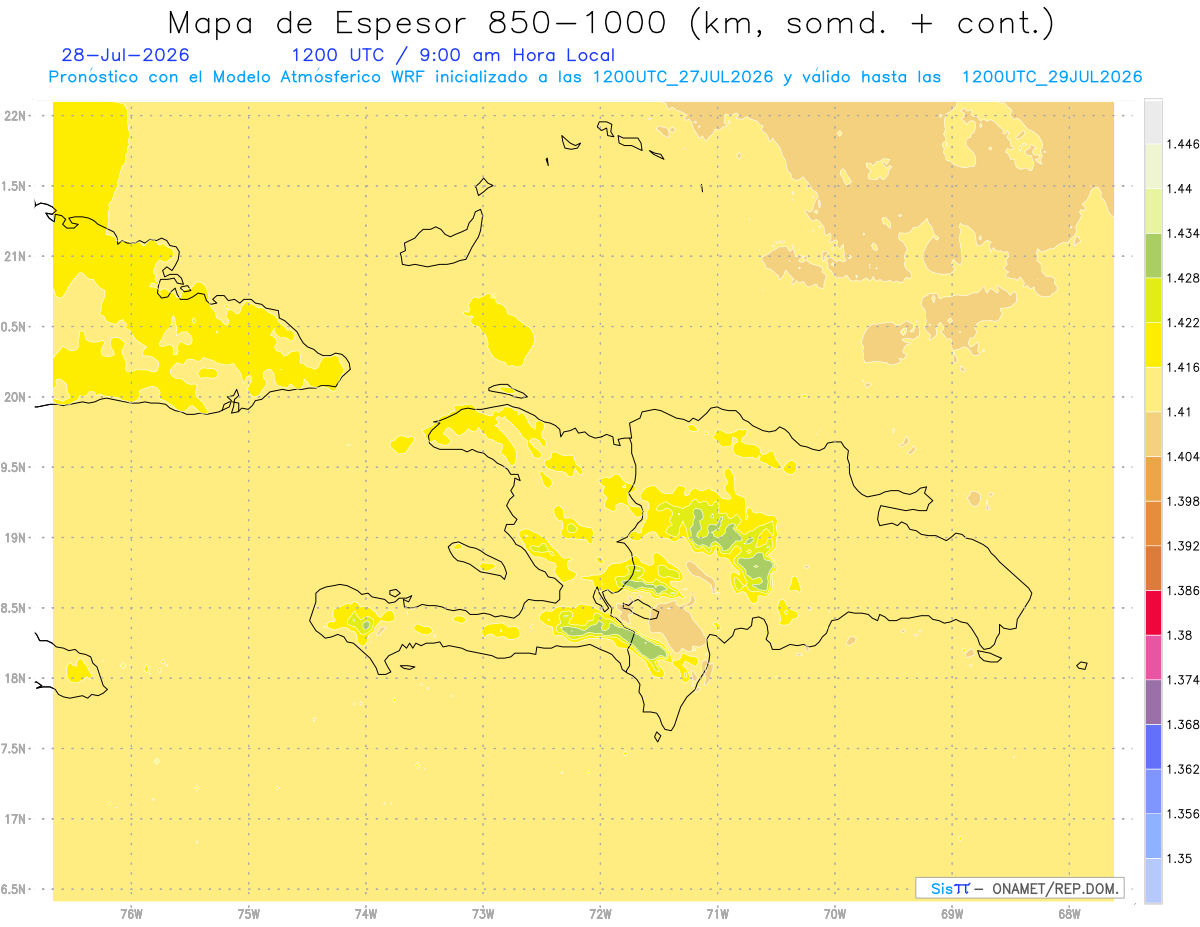Click the 76W longitude label
The image size is (1200, 927).
(x=131, y=914)
